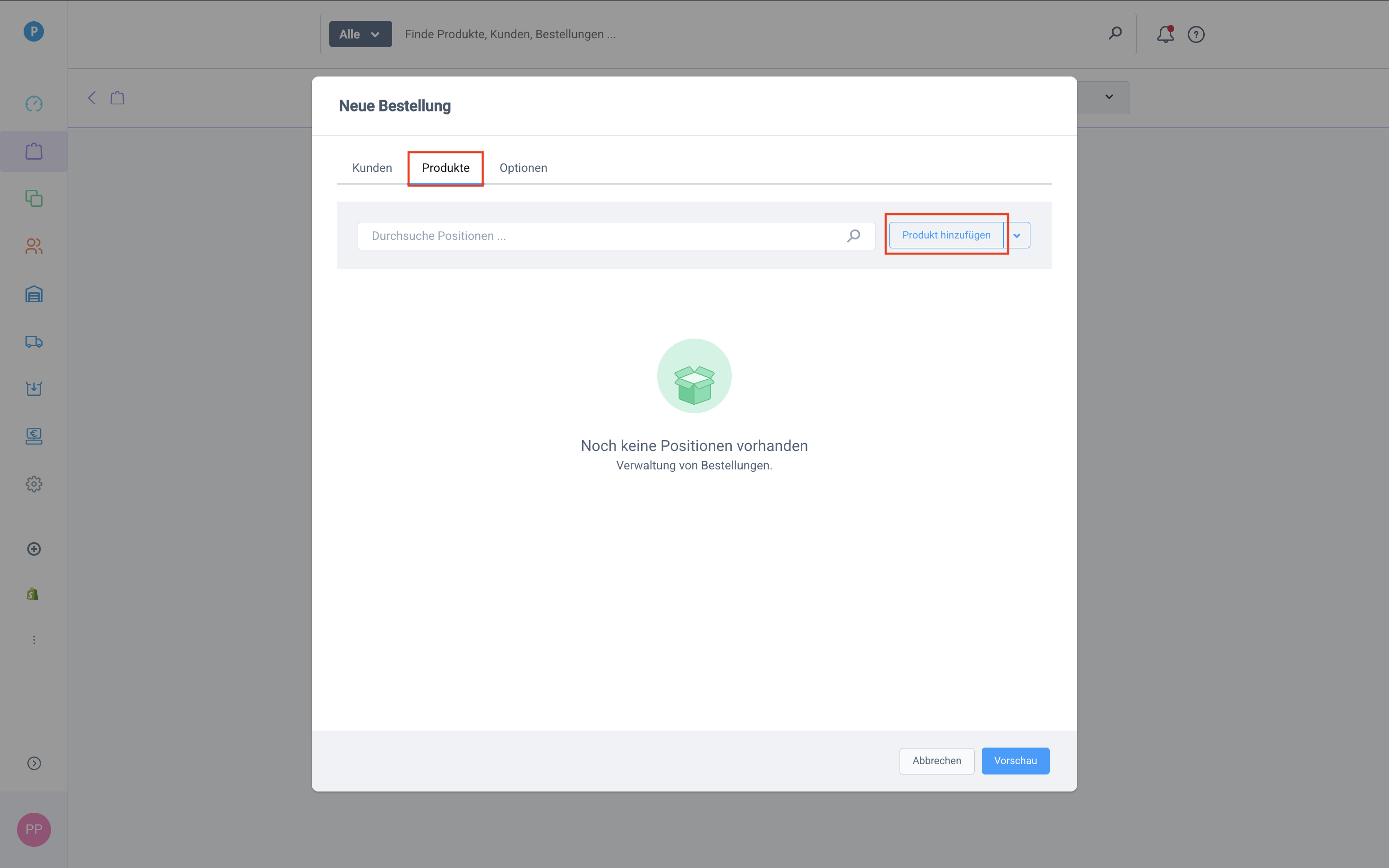This screenshot has width=1389, height=868.
Task: Click the delivery truck sidebar icon
Action: tap(34, 341)
